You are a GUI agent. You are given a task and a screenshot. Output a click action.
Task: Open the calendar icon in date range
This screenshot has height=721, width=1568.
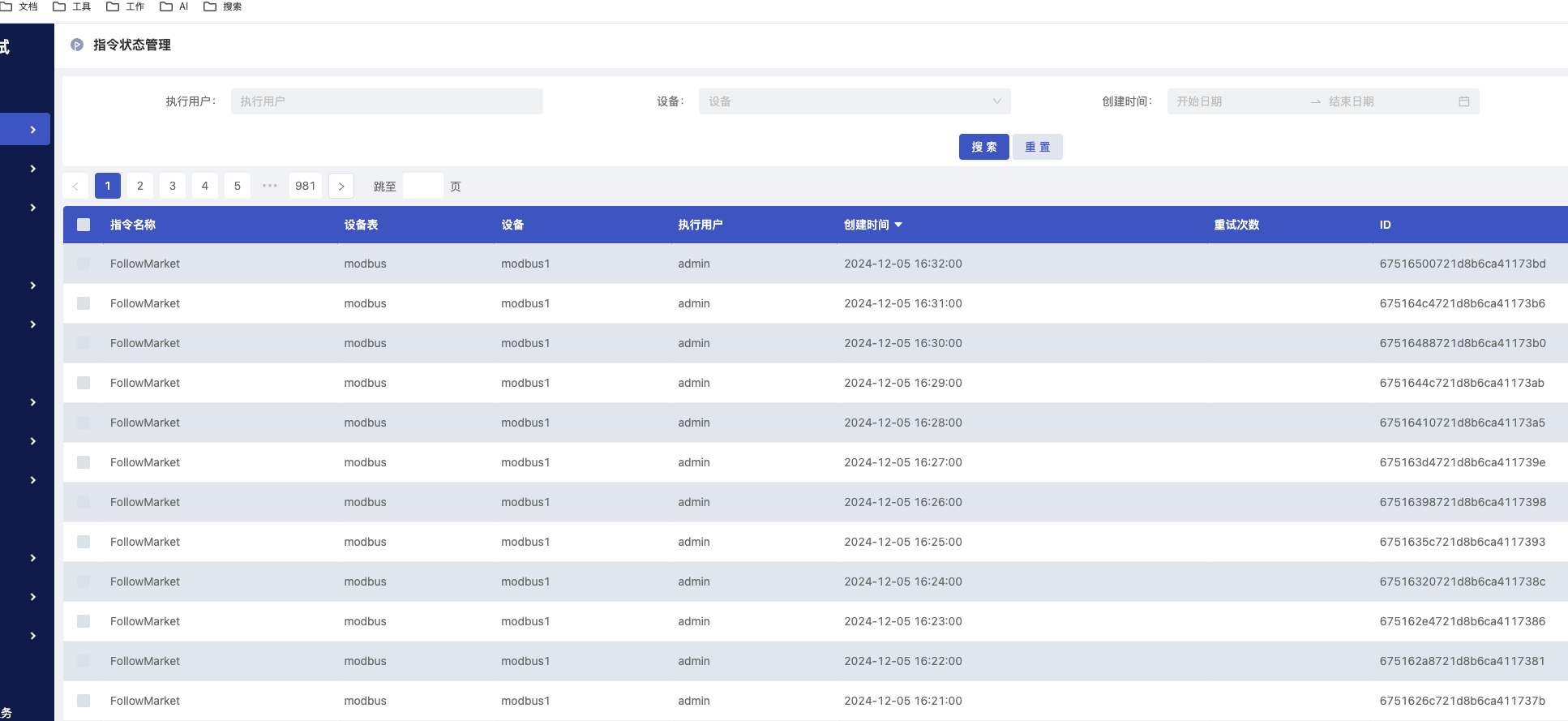1464,101
